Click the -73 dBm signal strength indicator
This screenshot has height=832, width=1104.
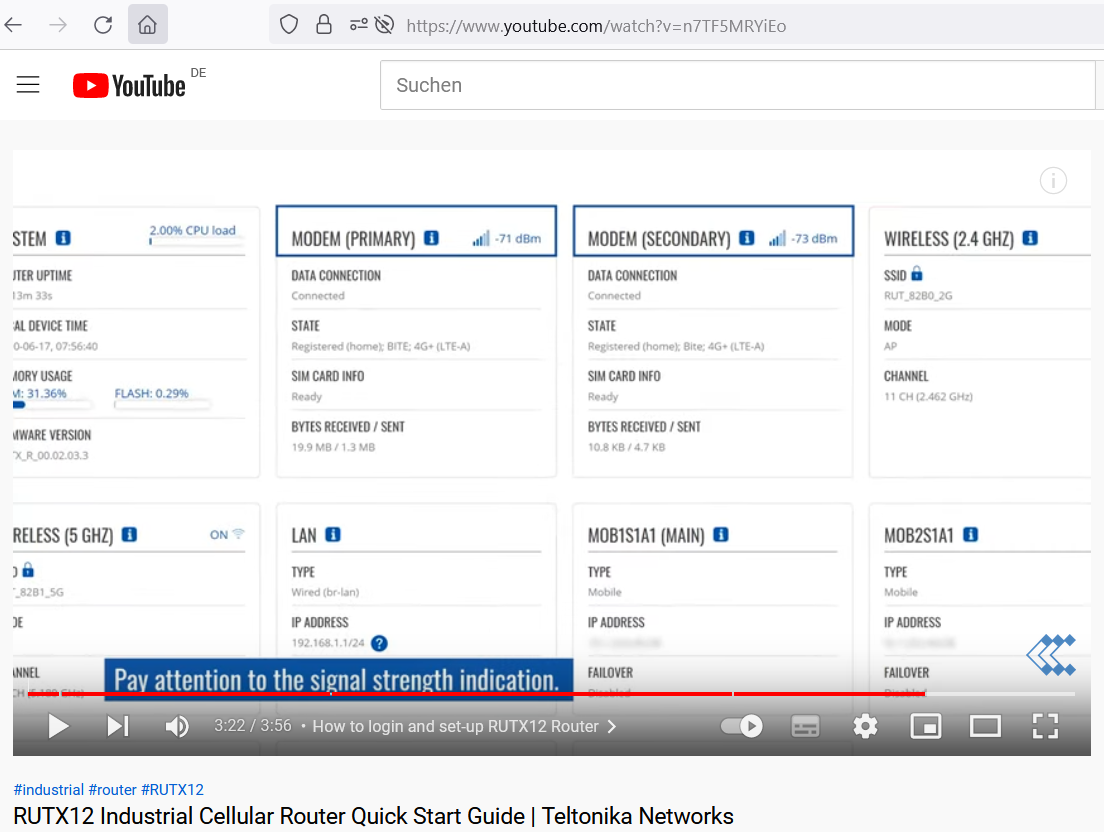click(803, 239)
